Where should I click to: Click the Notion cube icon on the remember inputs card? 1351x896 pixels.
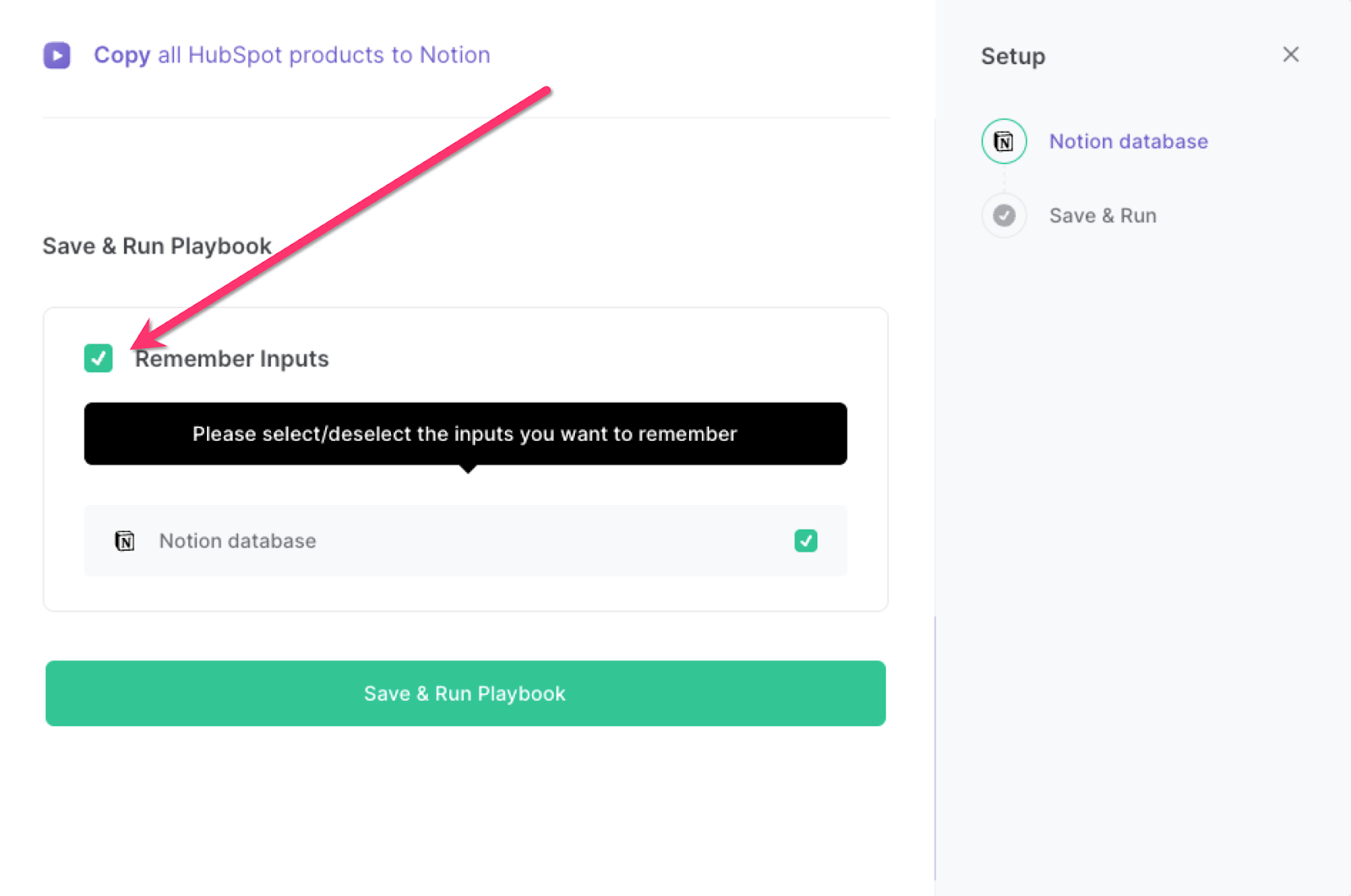124,541
